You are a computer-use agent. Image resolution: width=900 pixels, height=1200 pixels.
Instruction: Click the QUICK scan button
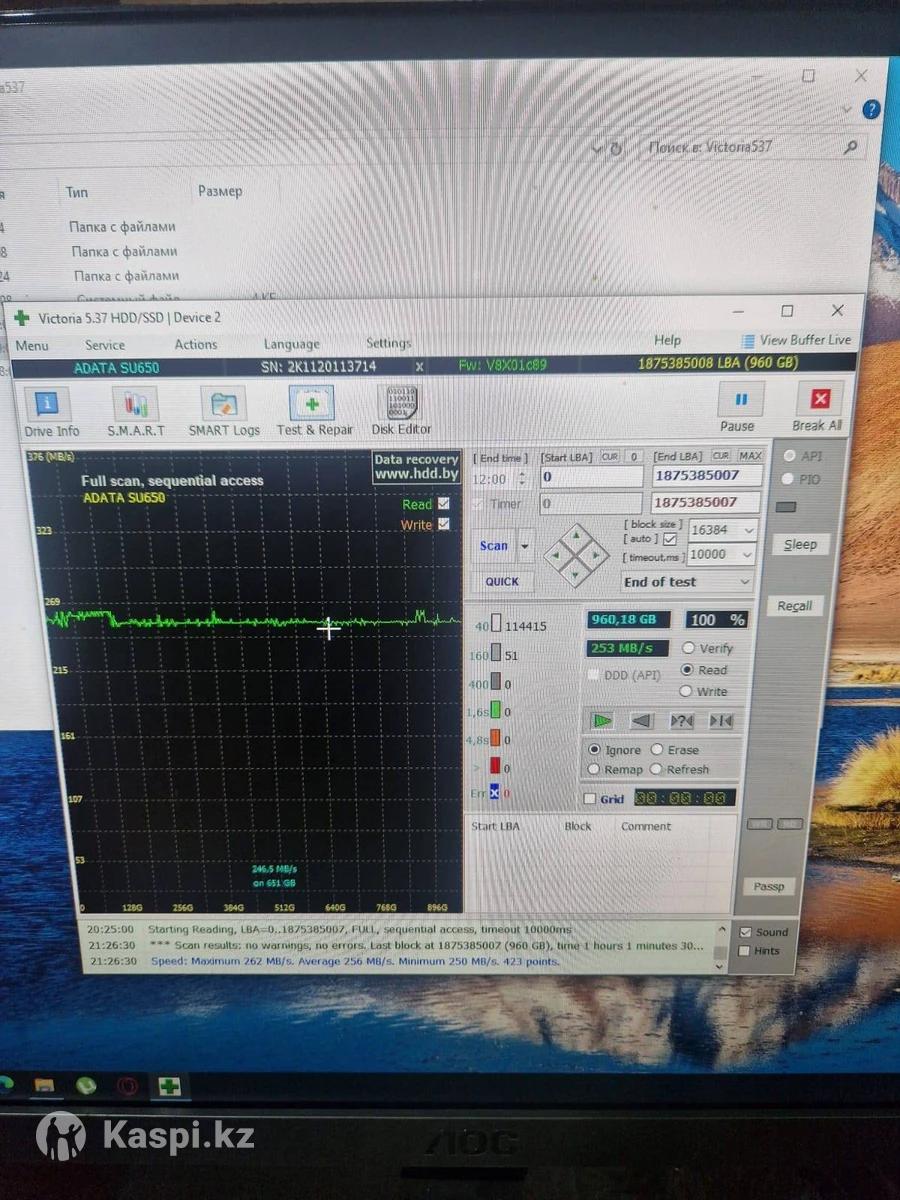tap(502, 582)
